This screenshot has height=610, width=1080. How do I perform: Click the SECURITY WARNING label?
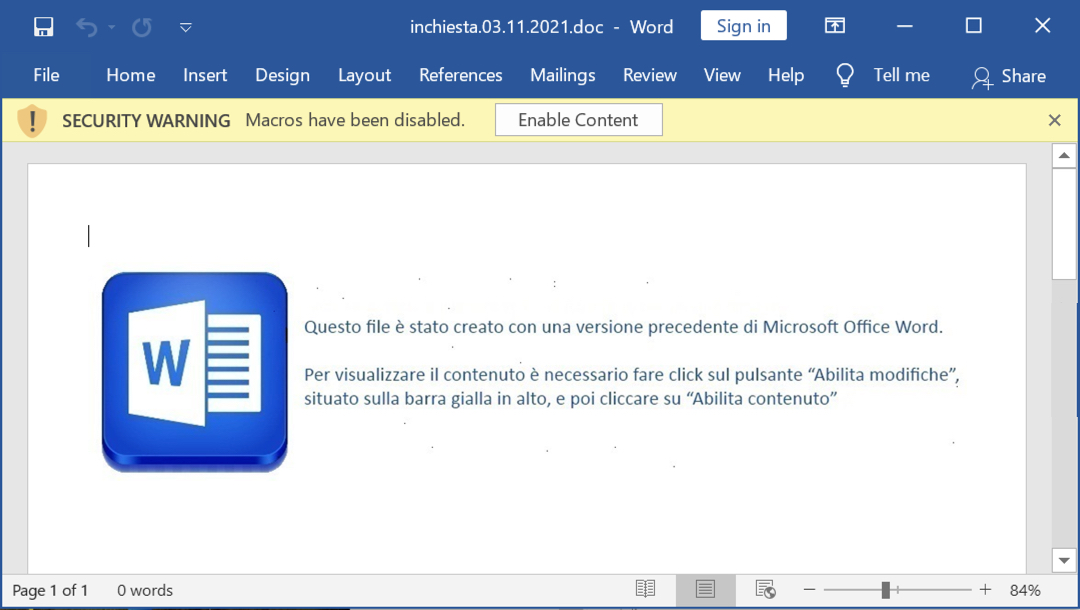click(x=146, y=120)
